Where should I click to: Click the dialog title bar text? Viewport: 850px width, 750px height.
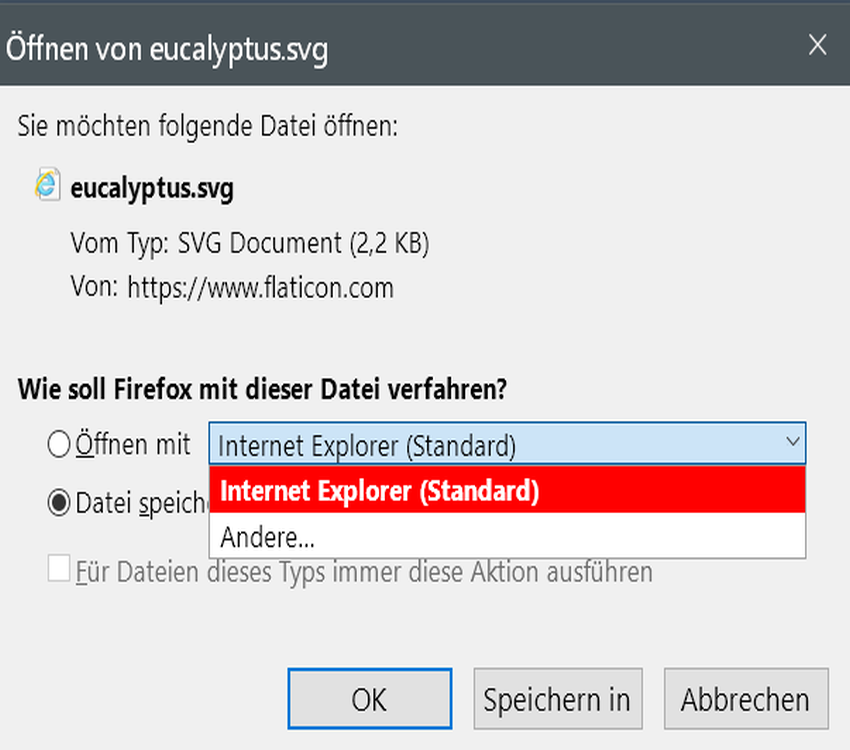pos(168,47)
